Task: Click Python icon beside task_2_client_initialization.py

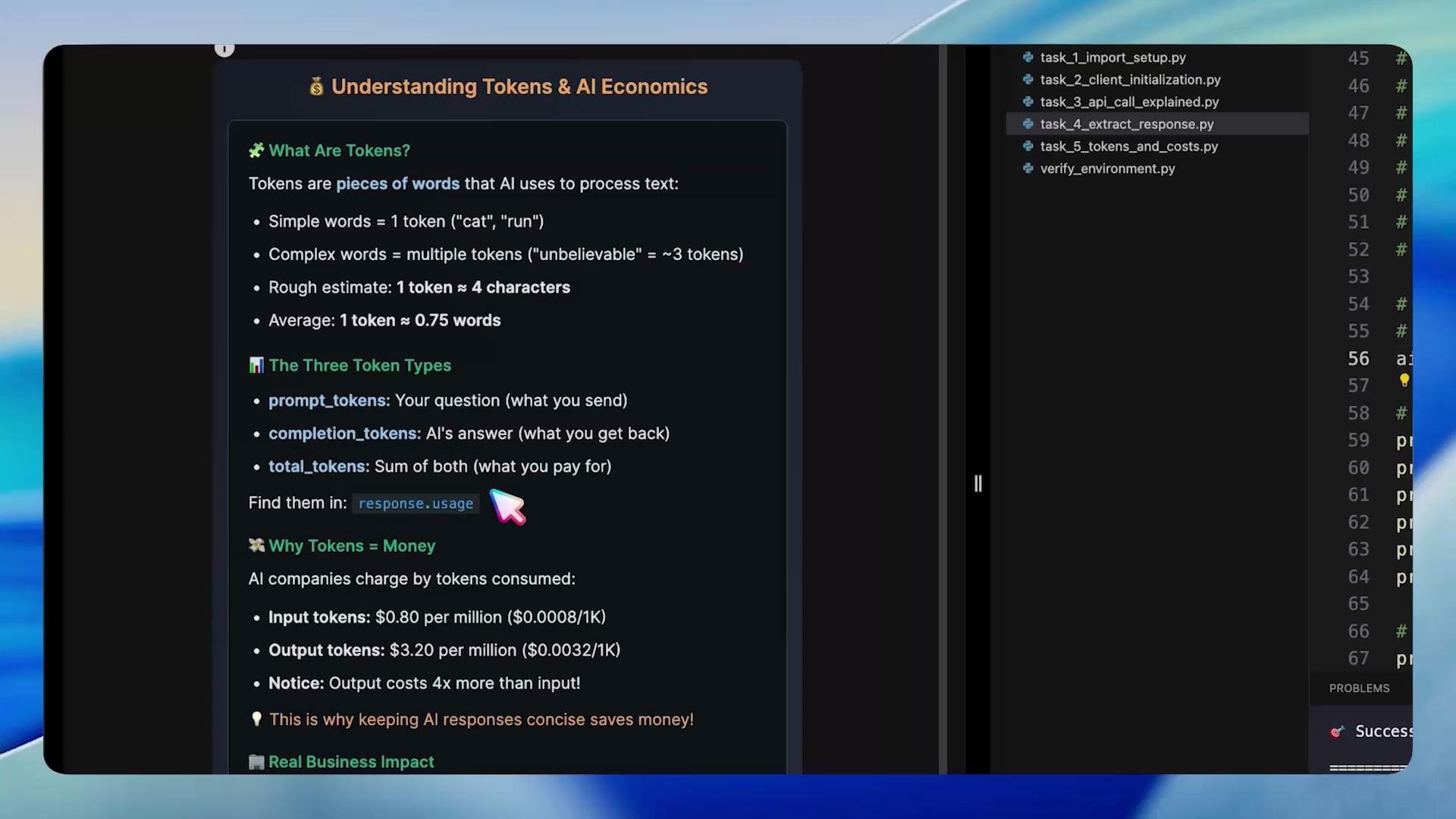Action: pos(1028,79)
